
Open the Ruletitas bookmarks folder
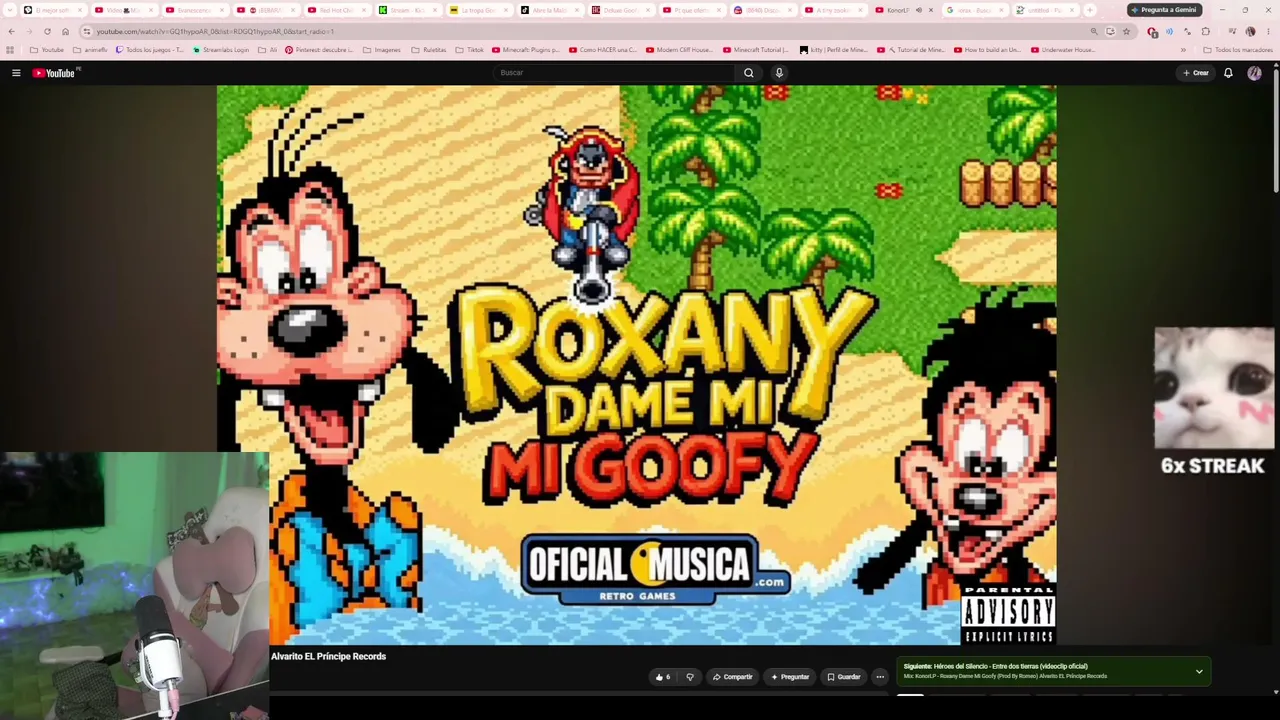429,50
